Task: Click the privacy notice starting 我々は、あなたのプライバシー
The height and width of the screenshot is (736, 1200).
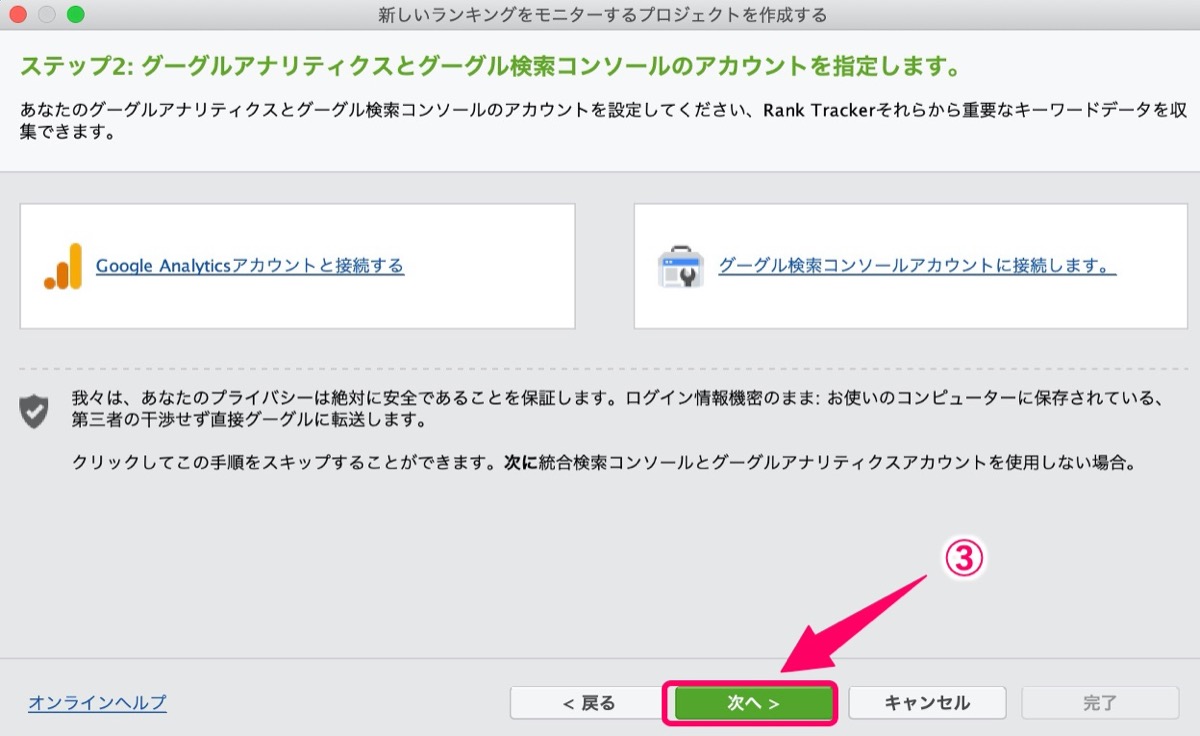Action: (618, 409)
